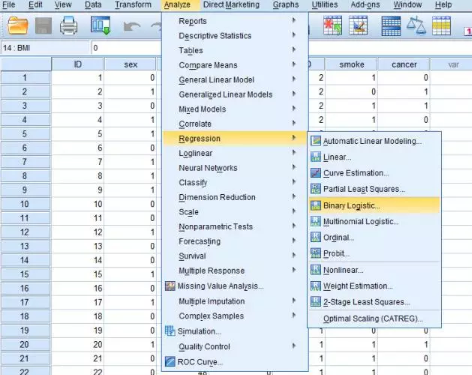Open file with the yellow folder icon
The width and height of the screenshot is (472, 375).
coord(18,26)
